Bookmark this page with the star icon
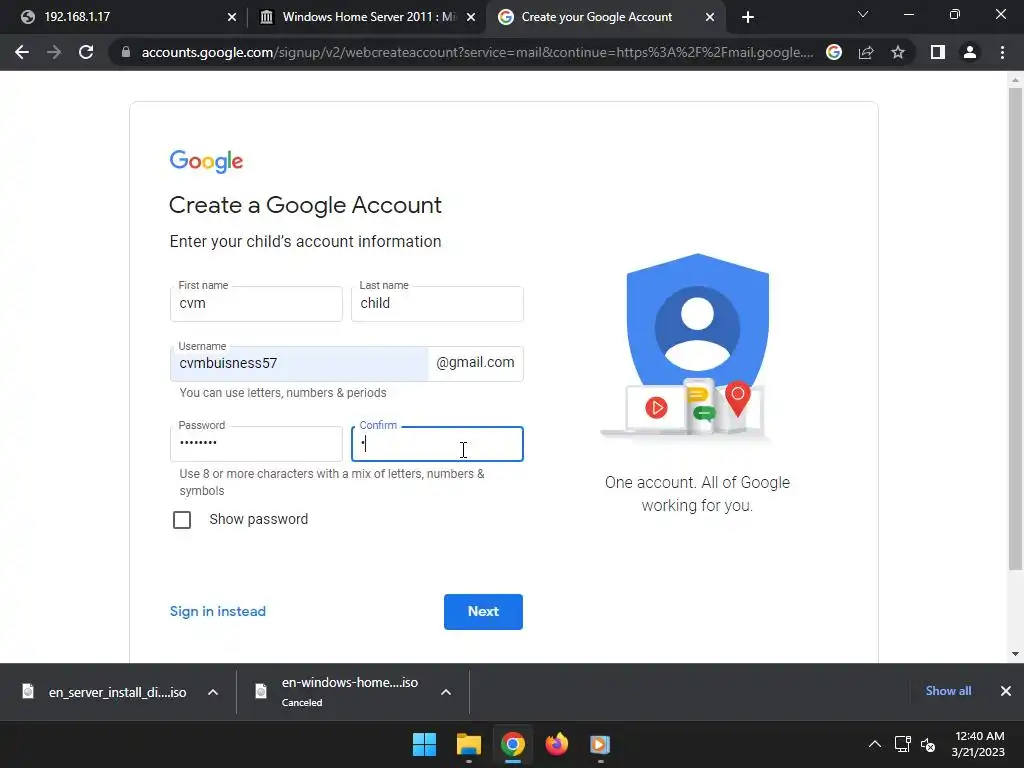The height and width of the screenshot is (768, 1024). (x=898, y=52)
